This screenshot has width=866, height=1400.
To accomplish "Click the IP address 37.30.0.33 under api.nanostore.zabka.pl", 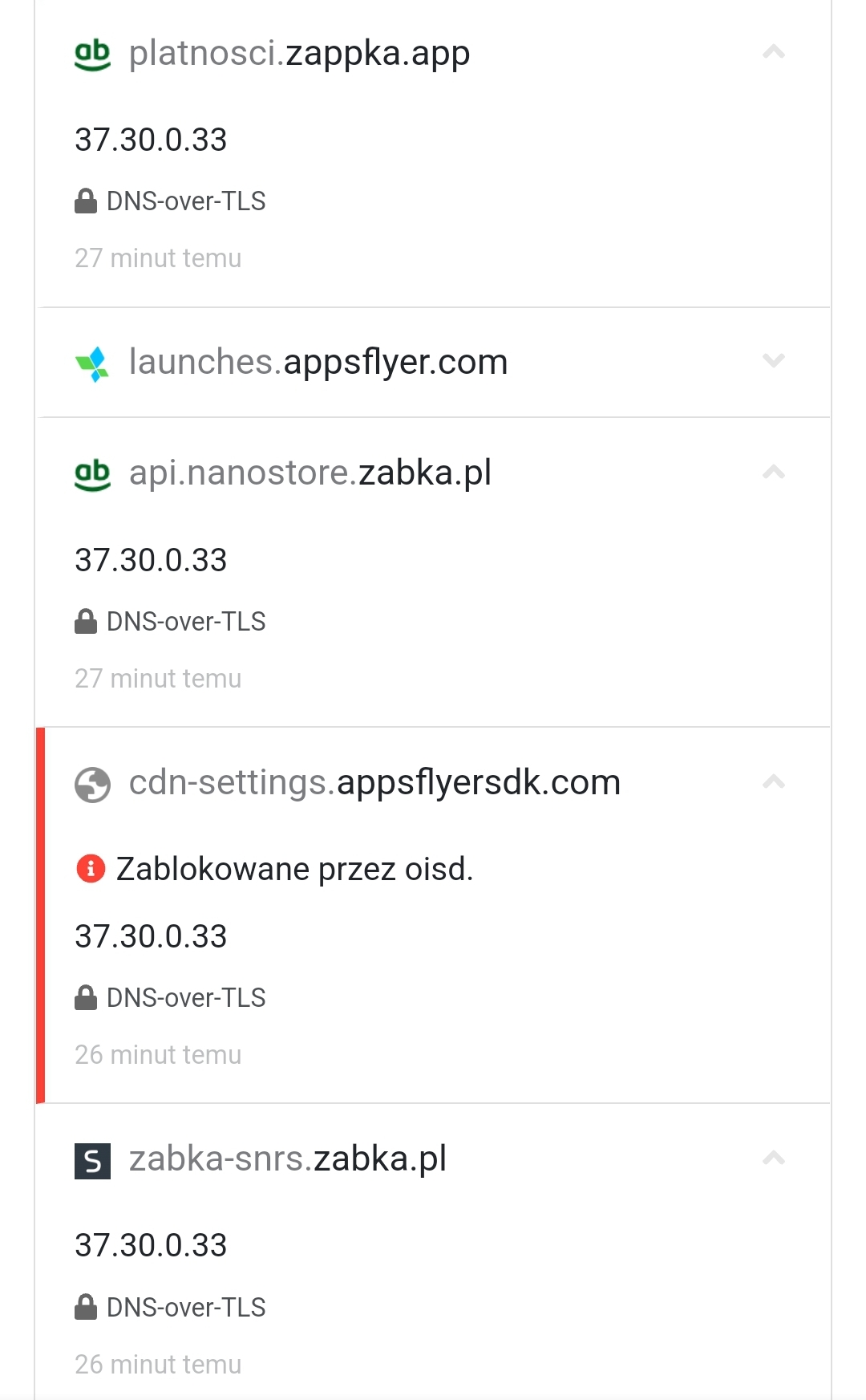I will click(x=151, y=560).
